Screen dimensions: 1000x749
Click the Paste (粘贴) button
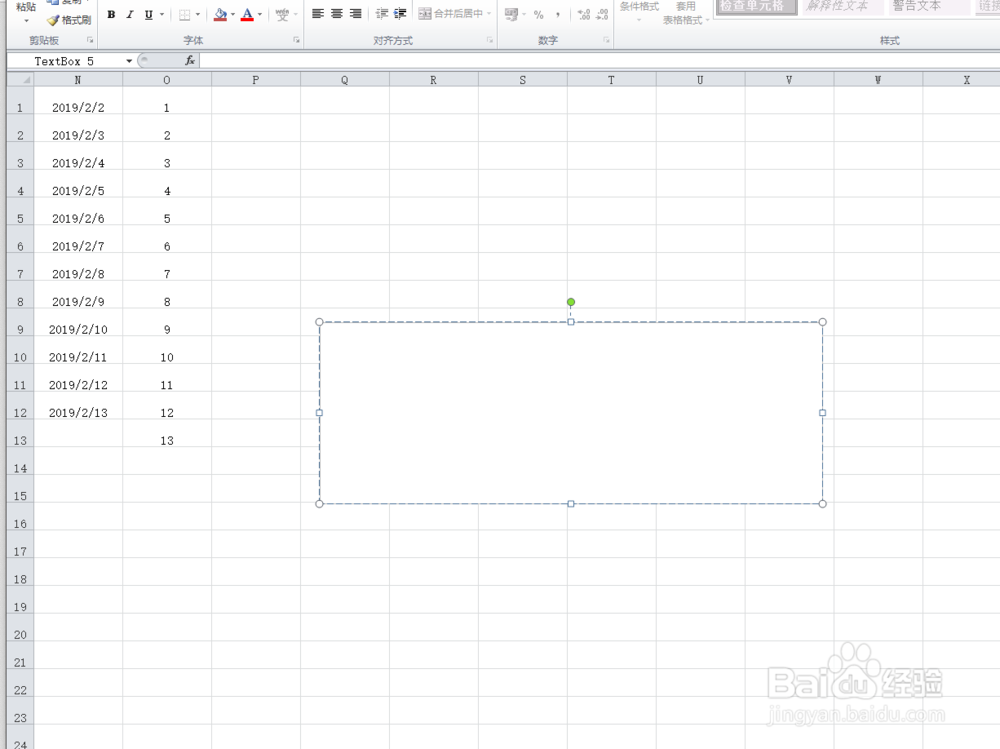point(26,6)
